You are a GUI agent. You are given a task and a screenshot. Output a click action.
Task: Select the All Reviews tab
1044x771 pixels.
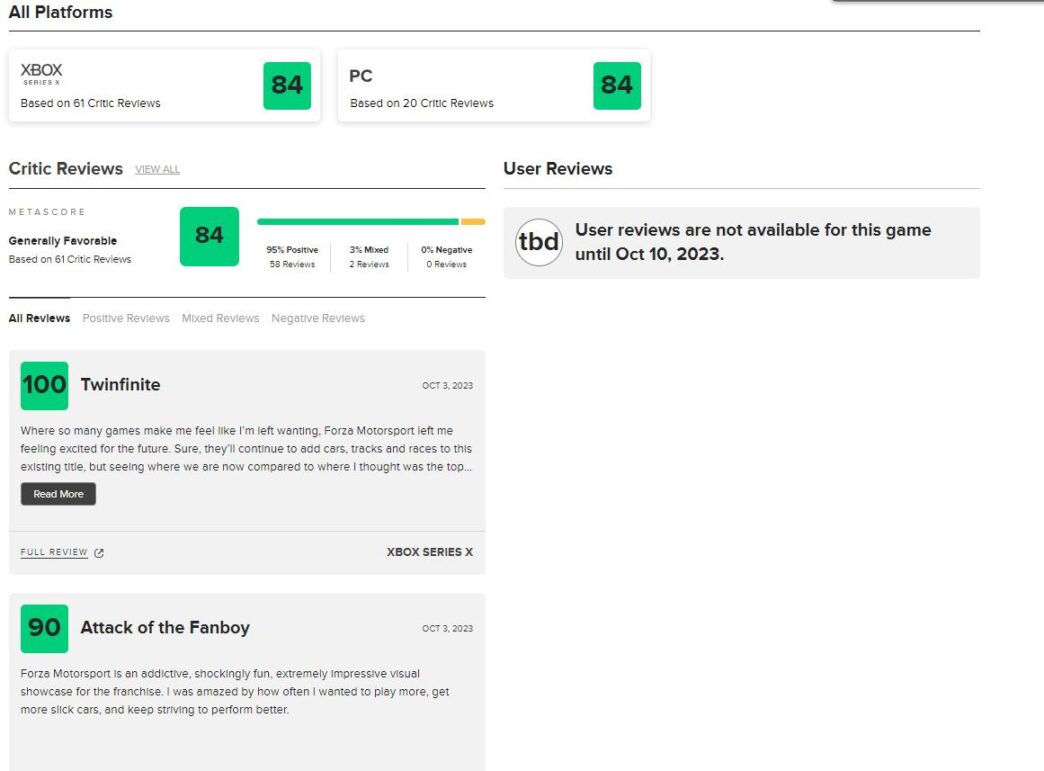point(39,318)
